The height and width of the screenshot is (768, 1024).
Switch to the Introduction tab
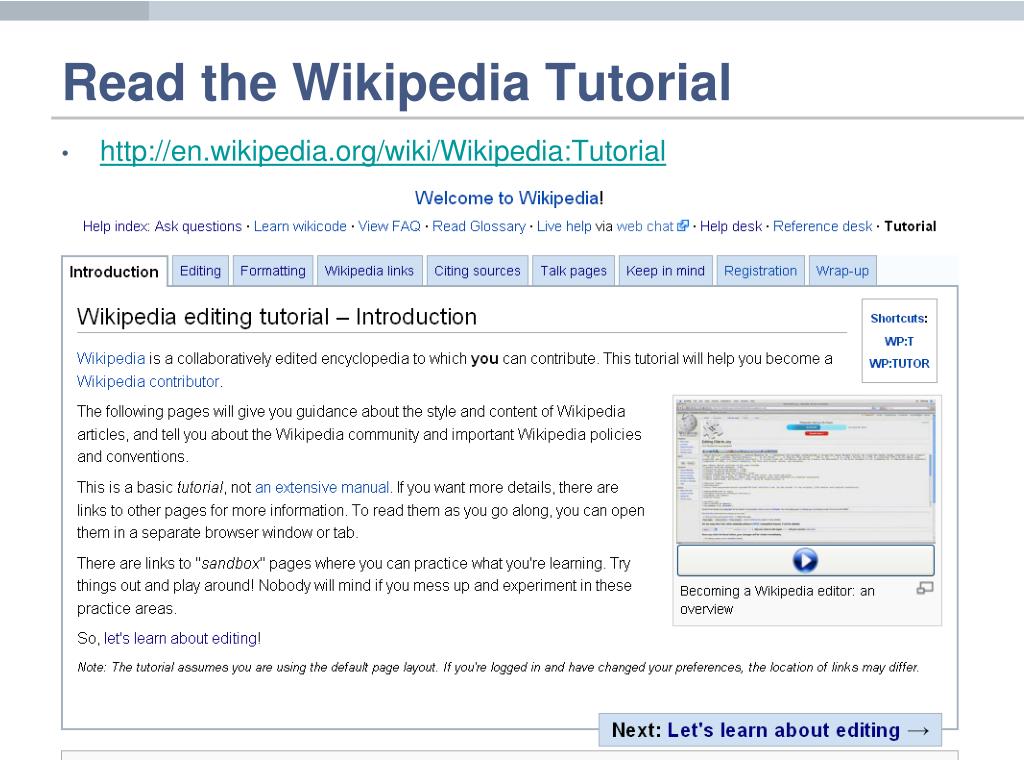114,272
